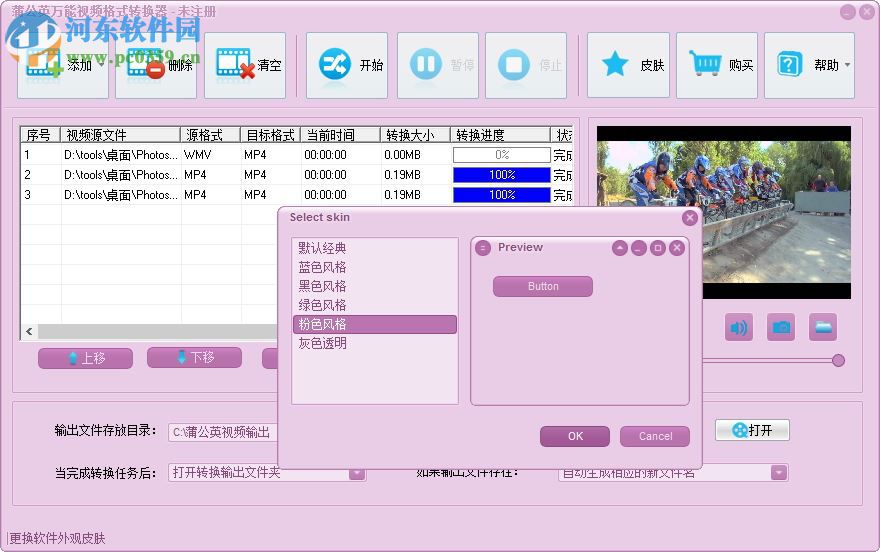Select 蓝色风格 skin in list
This screenshot has height=552, width=880.
point(374,267)
